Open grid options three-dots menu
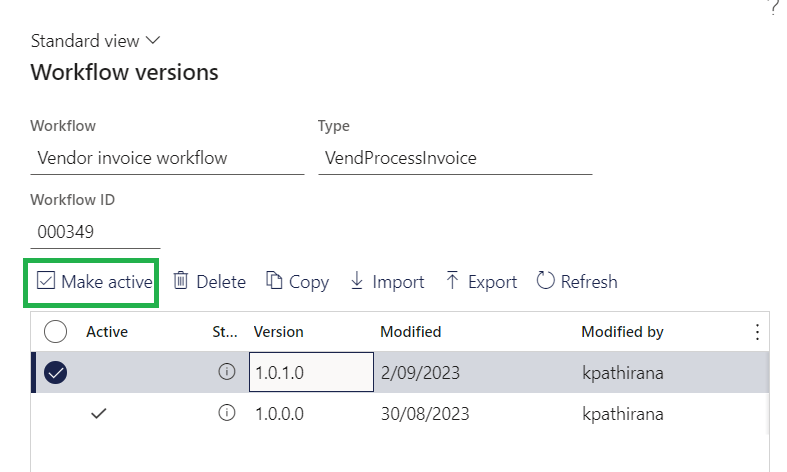This screenshot has width=787, height=472. point(757,332)
